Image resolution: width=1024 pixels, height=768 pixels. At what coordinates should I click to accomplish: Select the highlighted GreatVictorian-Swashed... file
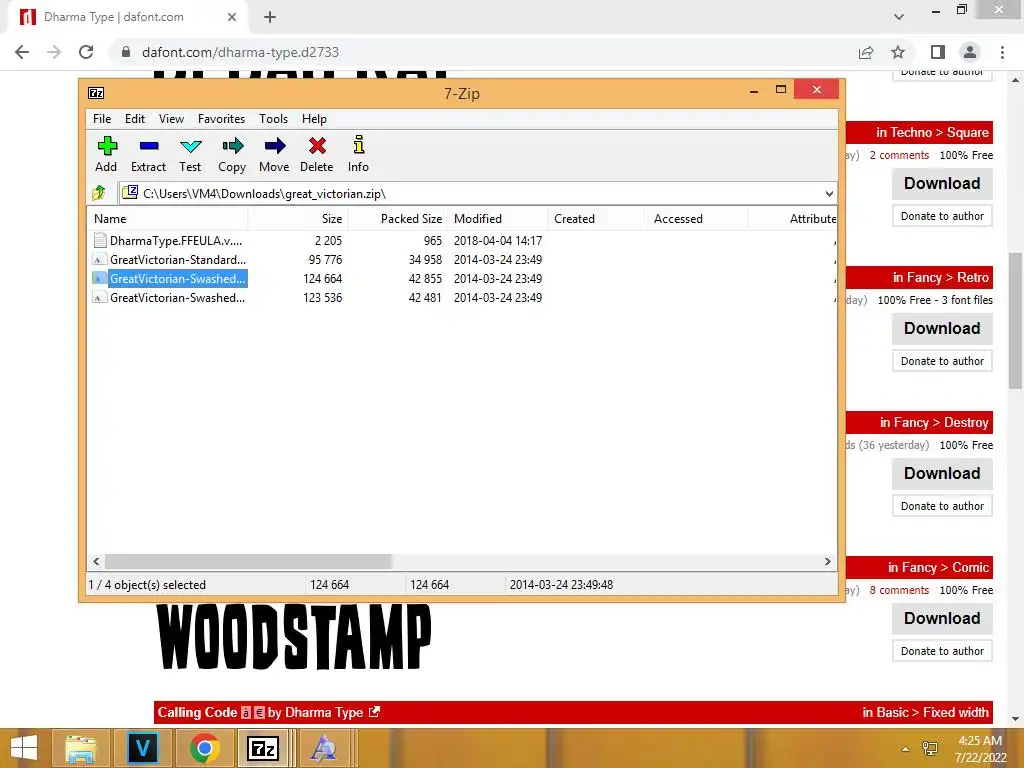(168, 278)
